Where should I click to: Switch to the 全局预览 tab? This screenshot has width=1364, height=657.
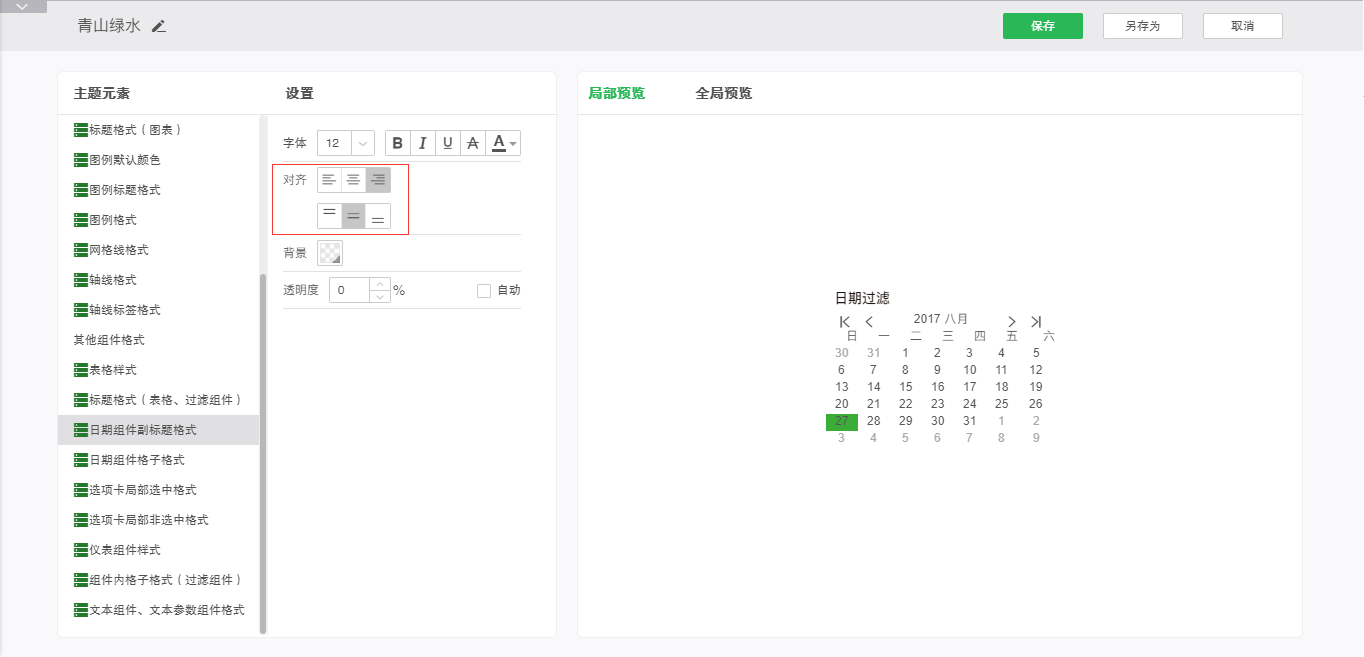click(x=723, y=93)
